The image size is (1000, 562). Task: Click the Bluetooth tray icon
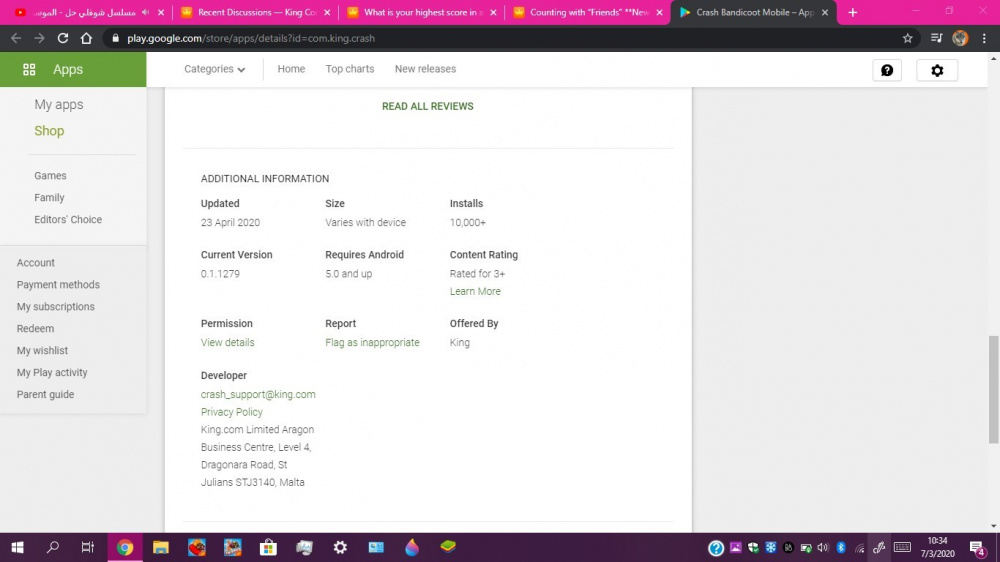pos(841,548)
